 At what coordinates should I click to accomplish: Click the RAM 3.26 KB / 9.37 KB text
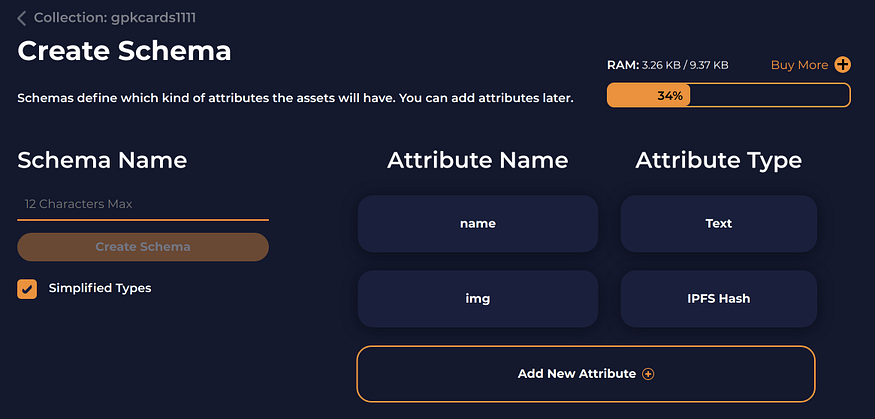coord(667,65)
